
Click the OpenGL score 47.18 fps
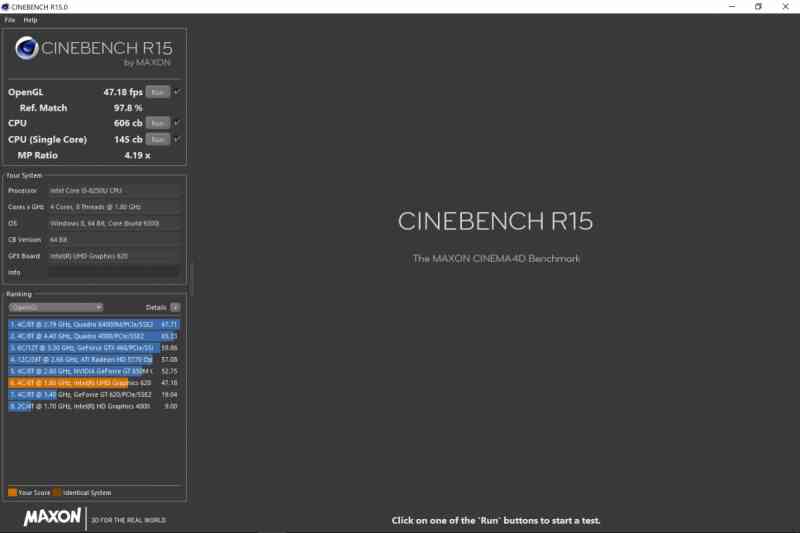(x=123, y=92)
